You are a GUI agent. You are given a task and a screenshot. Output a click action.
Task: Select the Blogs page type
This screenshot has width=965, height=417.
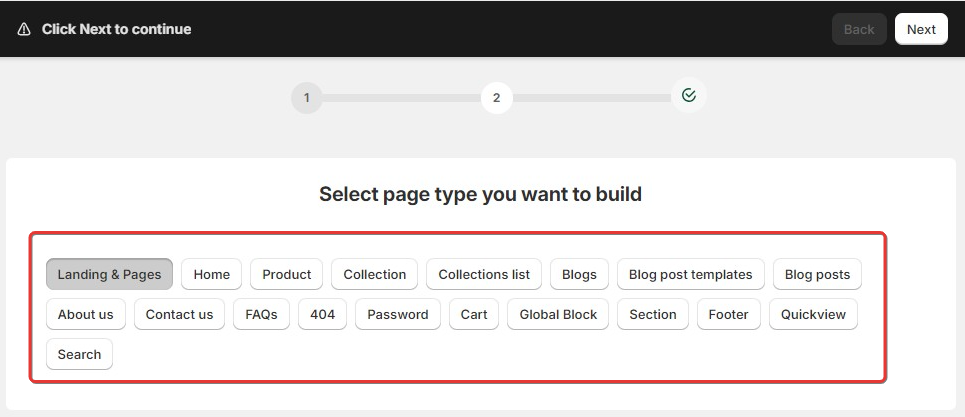579,274
